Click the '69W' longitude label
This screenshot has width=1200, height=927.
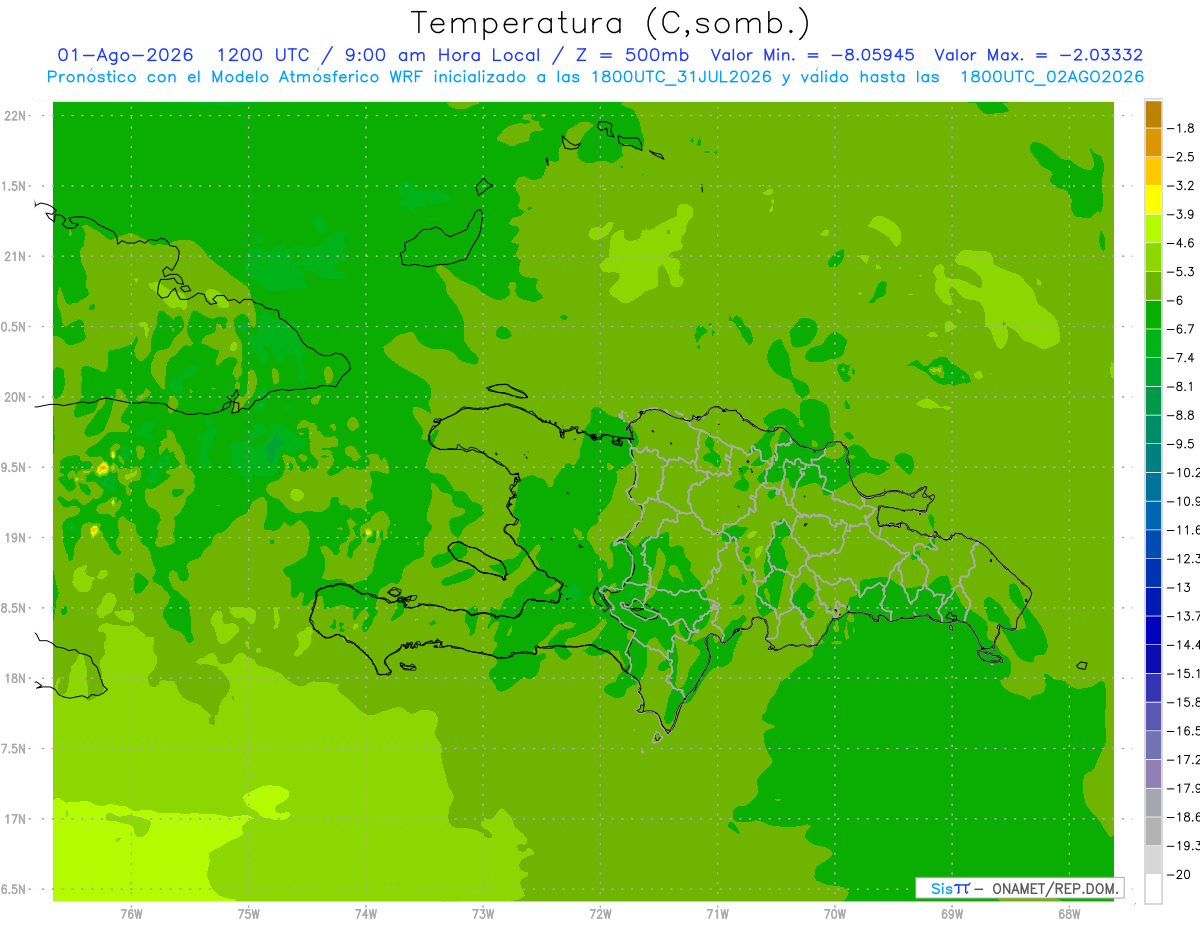952,914
